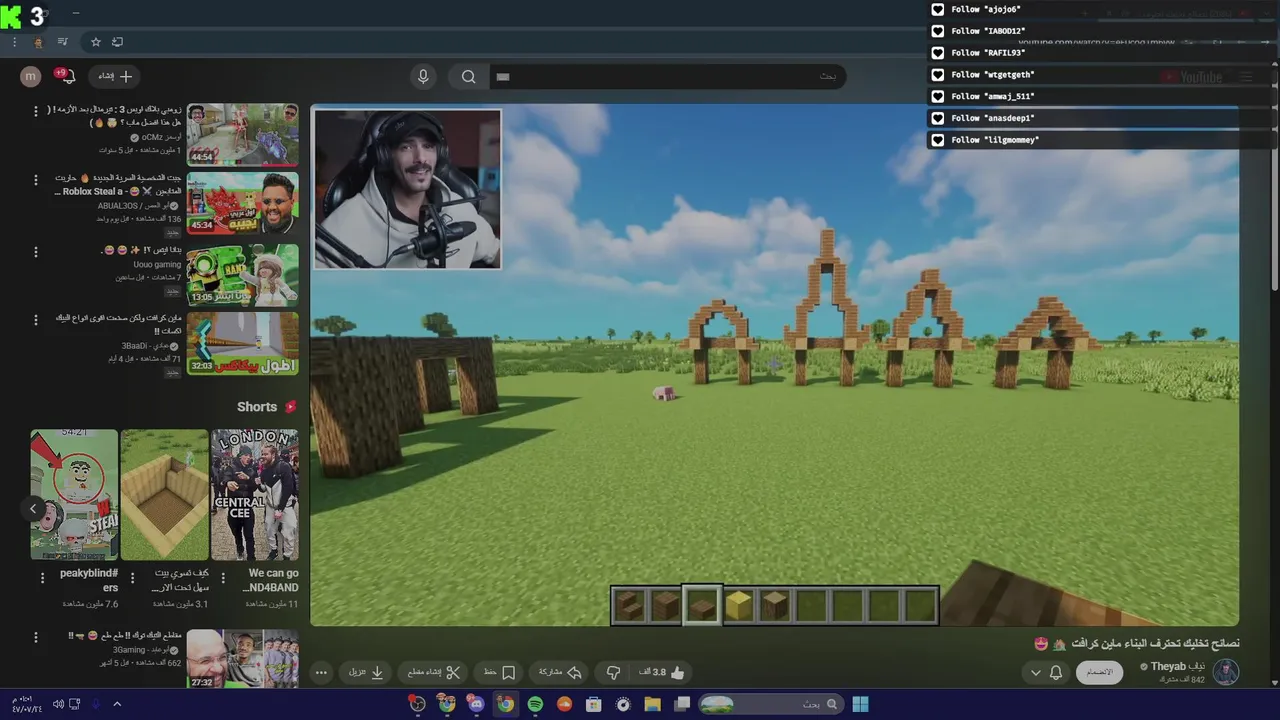Open the oCMz video thumbnail with 44:54 duration
This screenshot has width=1280, height=720.
click(x=243, y=135)
